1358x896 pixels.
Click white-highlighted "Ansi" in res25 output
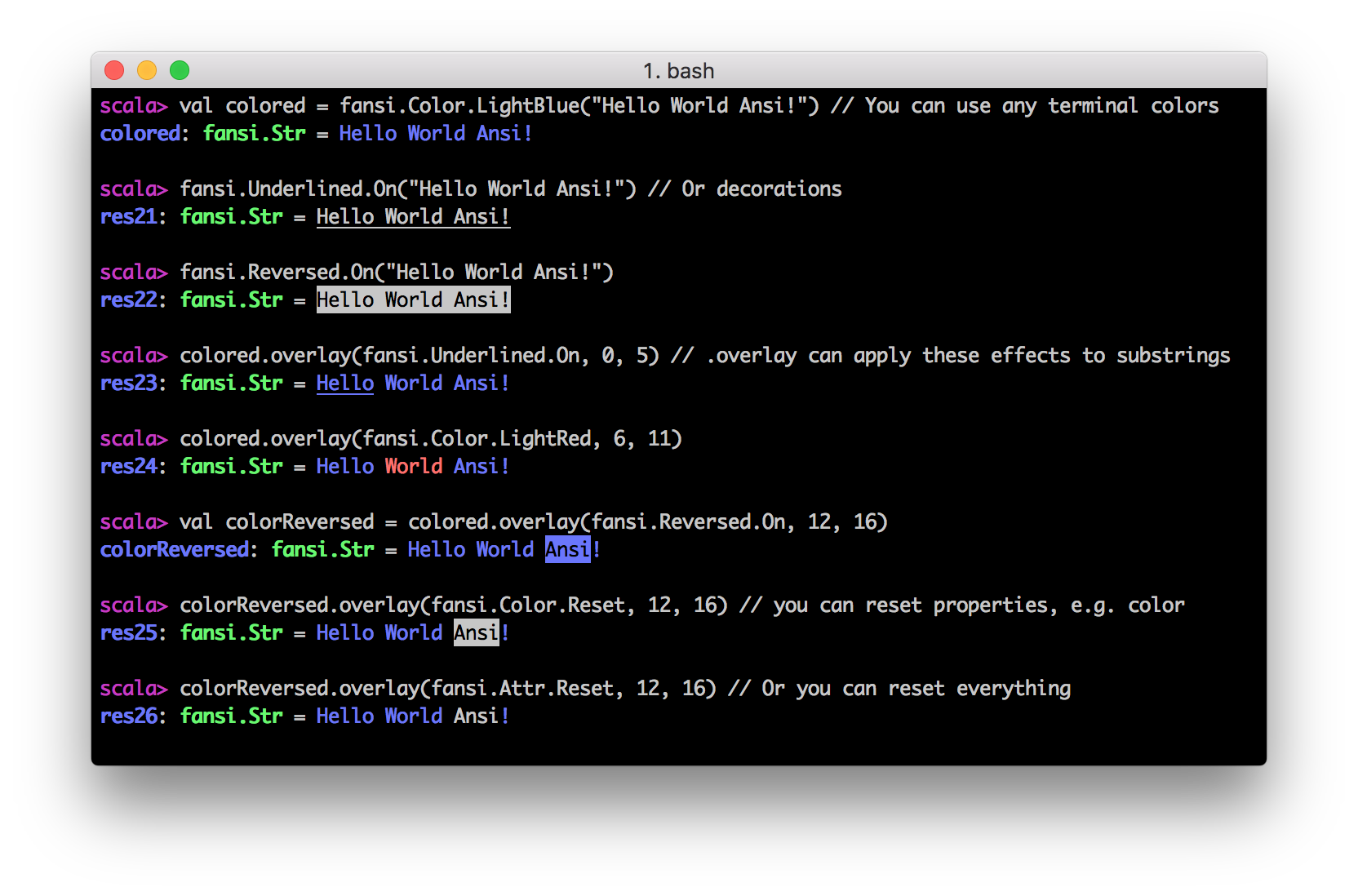476,633
